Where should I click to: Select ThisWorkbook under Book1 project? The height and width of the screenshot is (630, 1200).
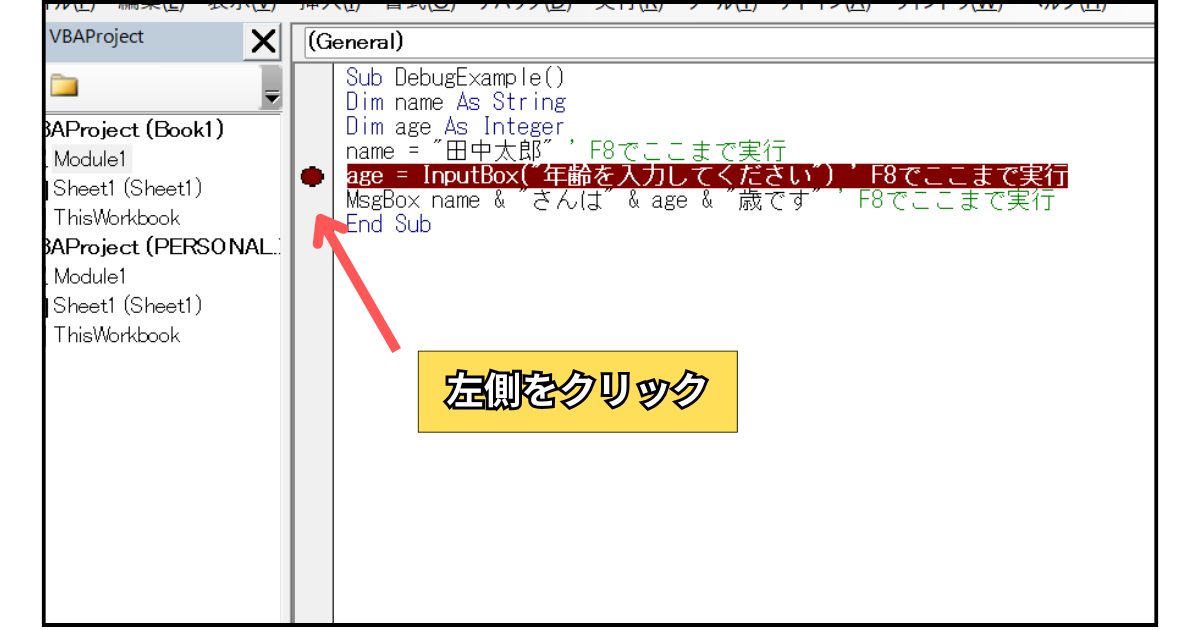click(116, 217)
